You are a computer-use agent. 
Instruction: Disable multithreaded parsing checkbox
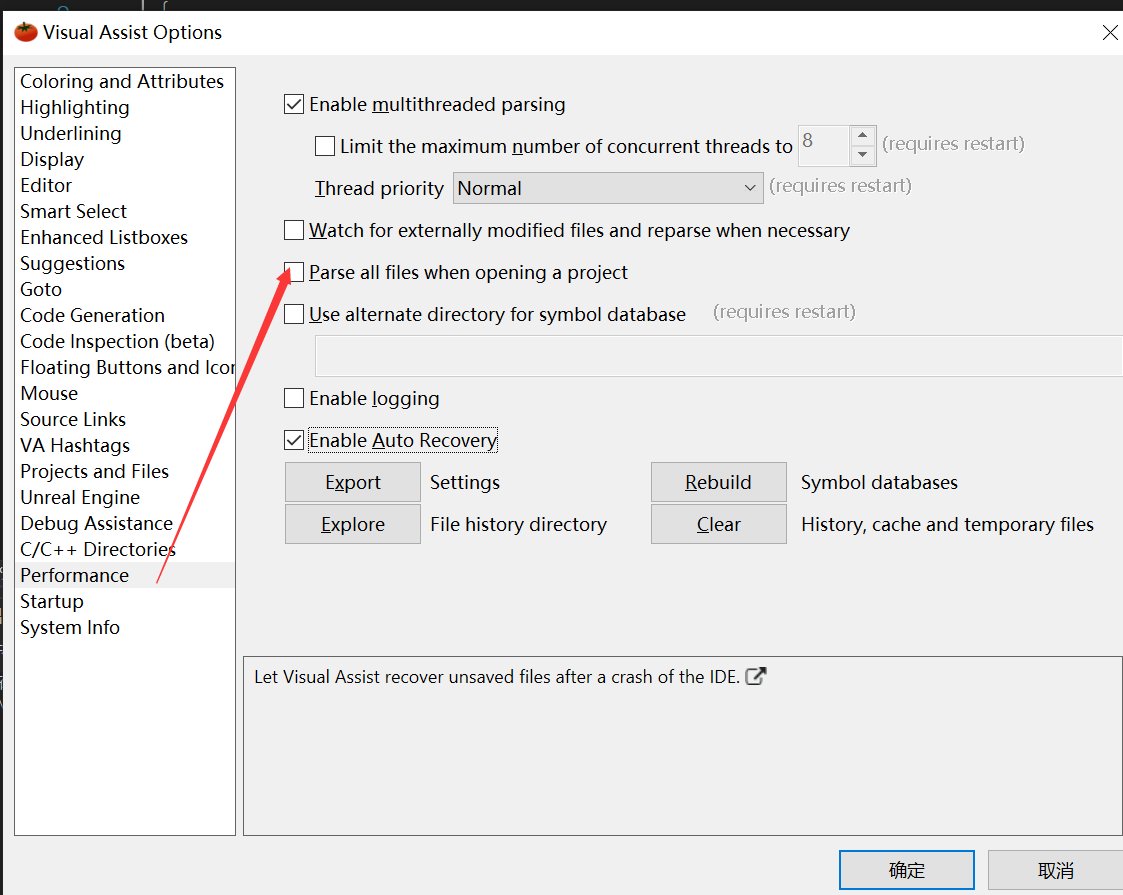pos(294,104)
